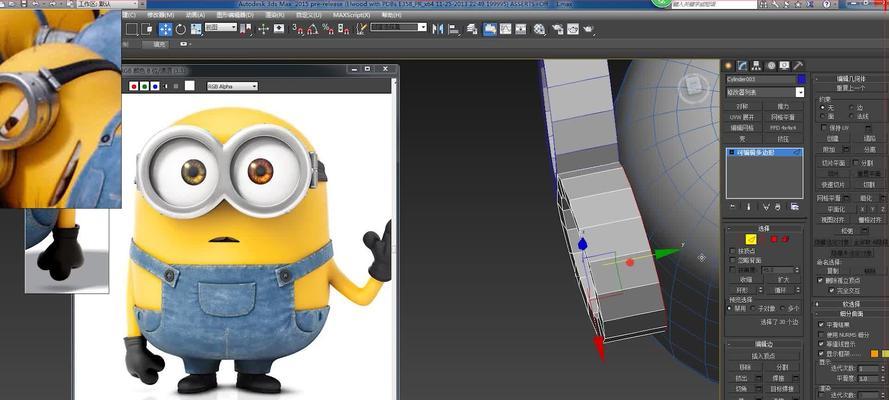Enable green channel in image viewer
The image size is (889, 400).
[x=145, y=86]
